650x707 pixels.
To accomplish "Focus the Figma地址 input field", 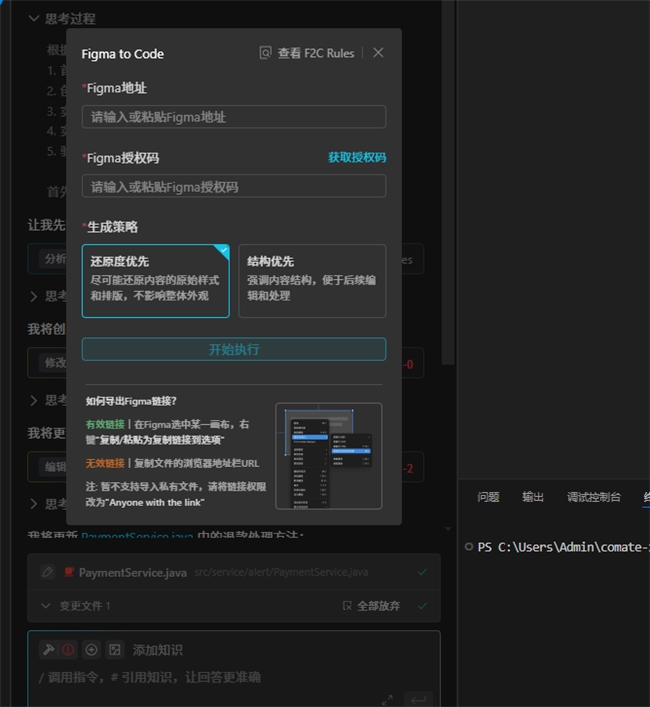I will click(233, 117).
